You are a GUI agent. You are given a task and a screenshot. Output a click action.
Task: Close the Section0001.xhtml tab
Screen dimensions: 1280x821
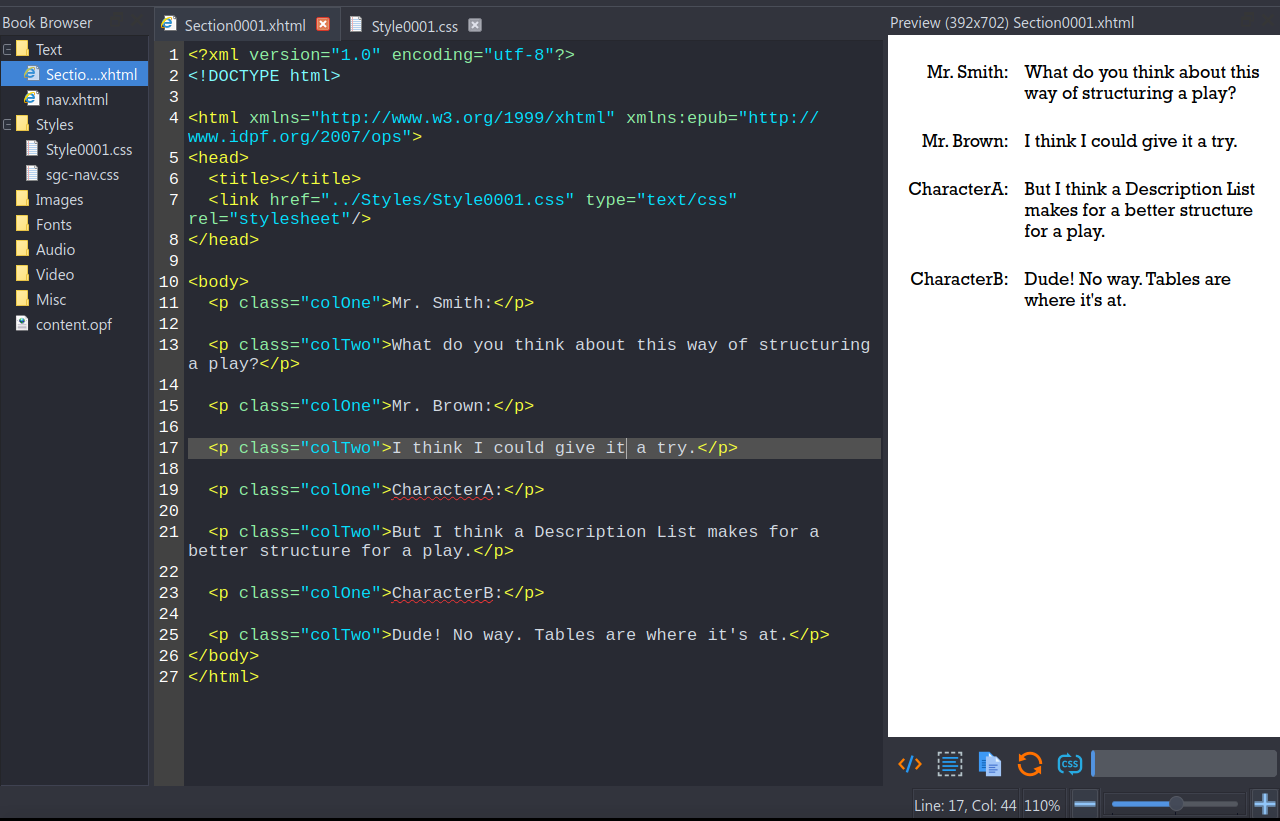click(x=323, y=25)
